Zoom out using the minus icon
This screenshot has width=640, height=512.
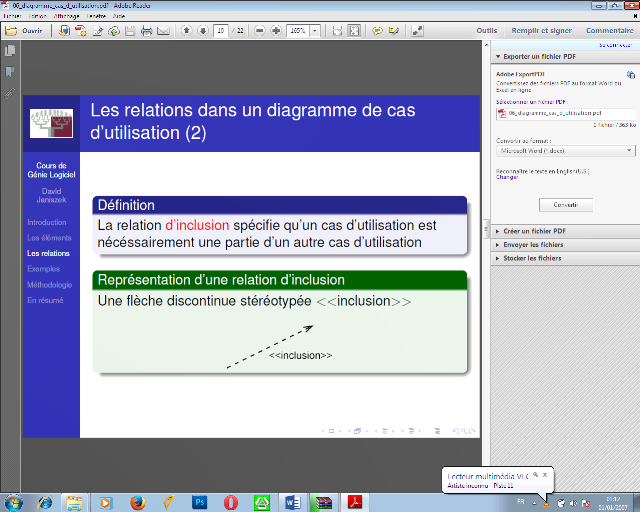click(x=260, y=31)
